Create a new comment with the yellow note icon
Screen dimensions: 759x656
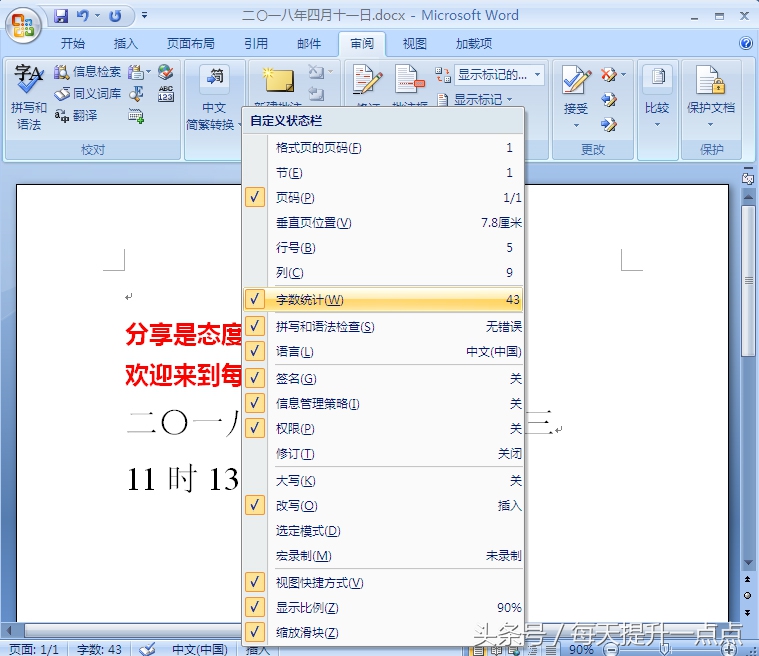tap(278, 80)
